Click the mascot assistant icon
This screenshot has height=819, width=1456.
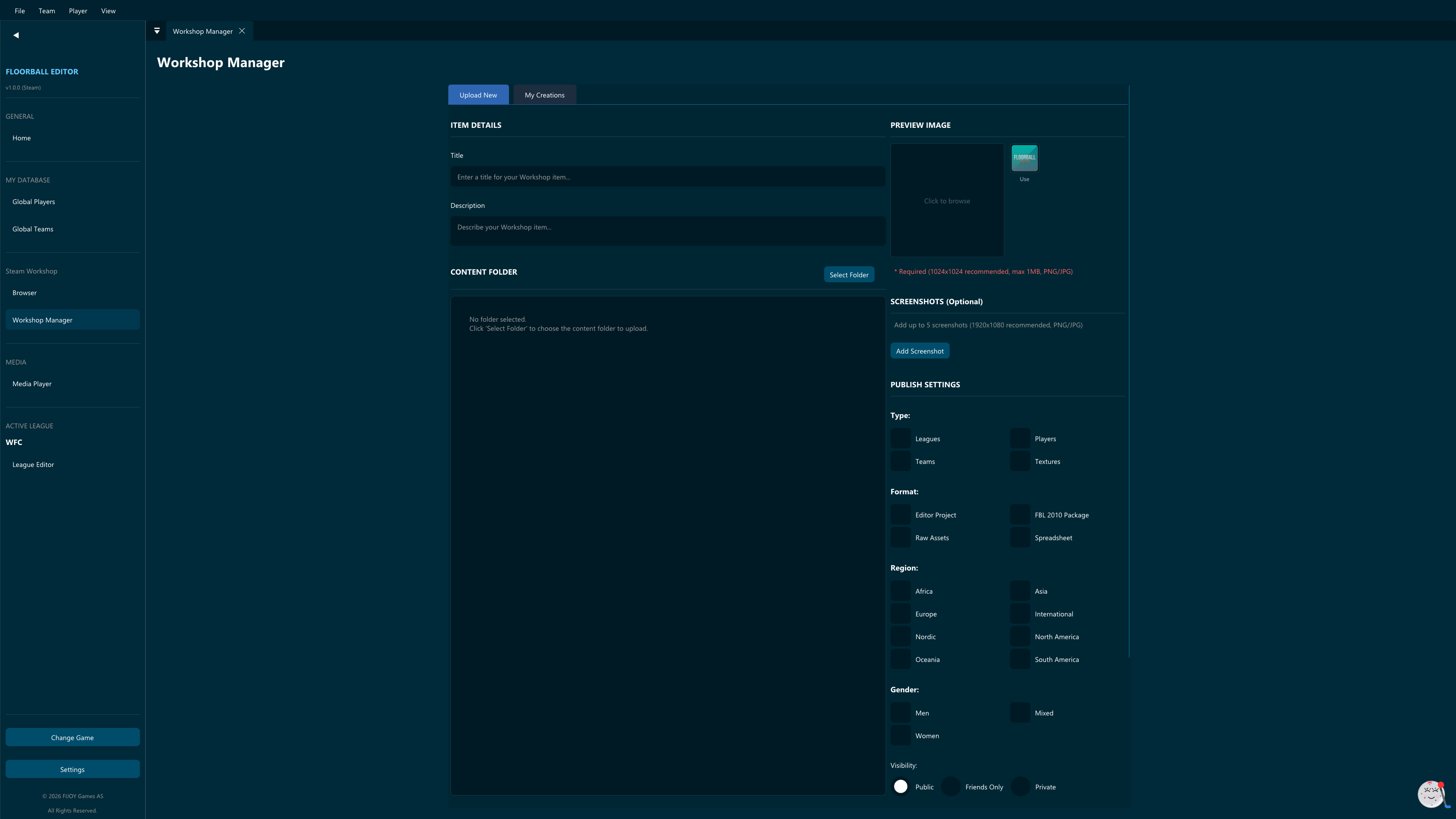(x=1432, y=794)
